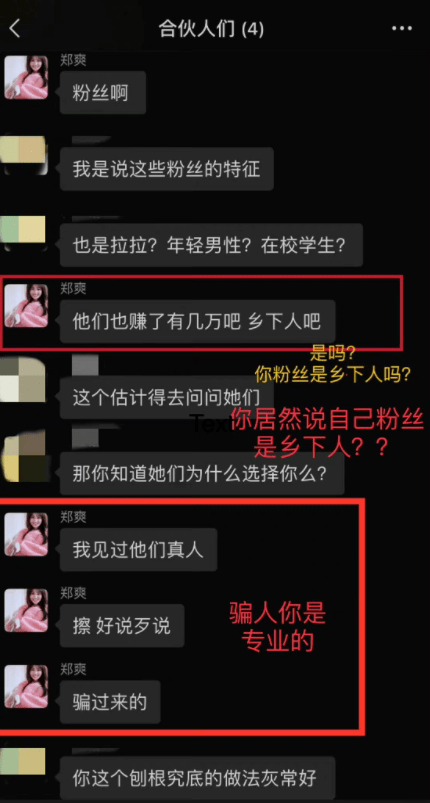Tap the avatar next to 我是说这些粉丝的特征
This screenshot has height=803, width=430.
(x=24, y=155)
